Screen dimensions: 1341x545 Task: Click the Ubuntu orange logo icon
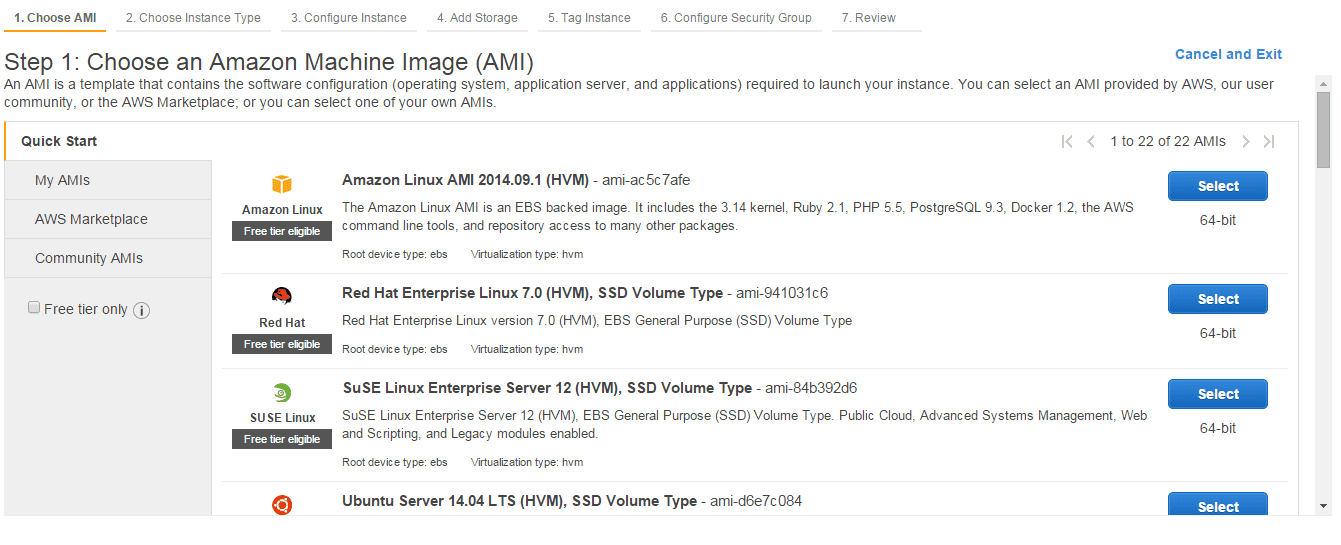(282, 505)
